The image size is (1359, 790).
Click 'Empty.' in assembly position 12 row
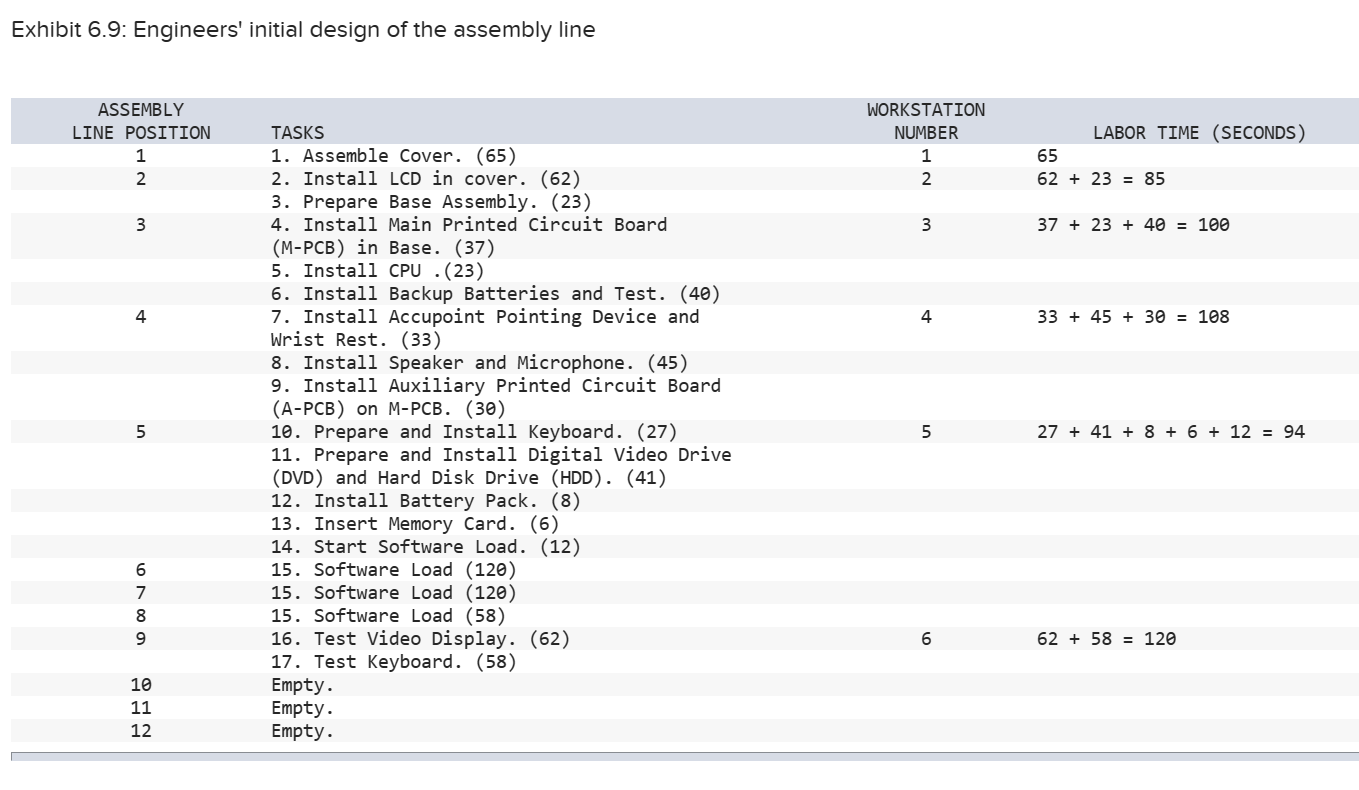303,732
